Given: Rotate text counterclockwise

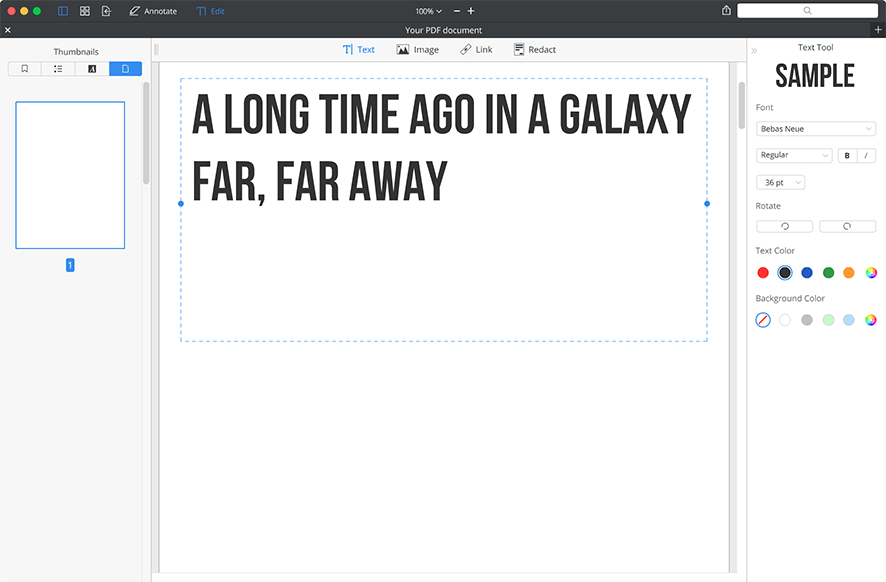Looking at the screenshot, I should coord(784,227).
